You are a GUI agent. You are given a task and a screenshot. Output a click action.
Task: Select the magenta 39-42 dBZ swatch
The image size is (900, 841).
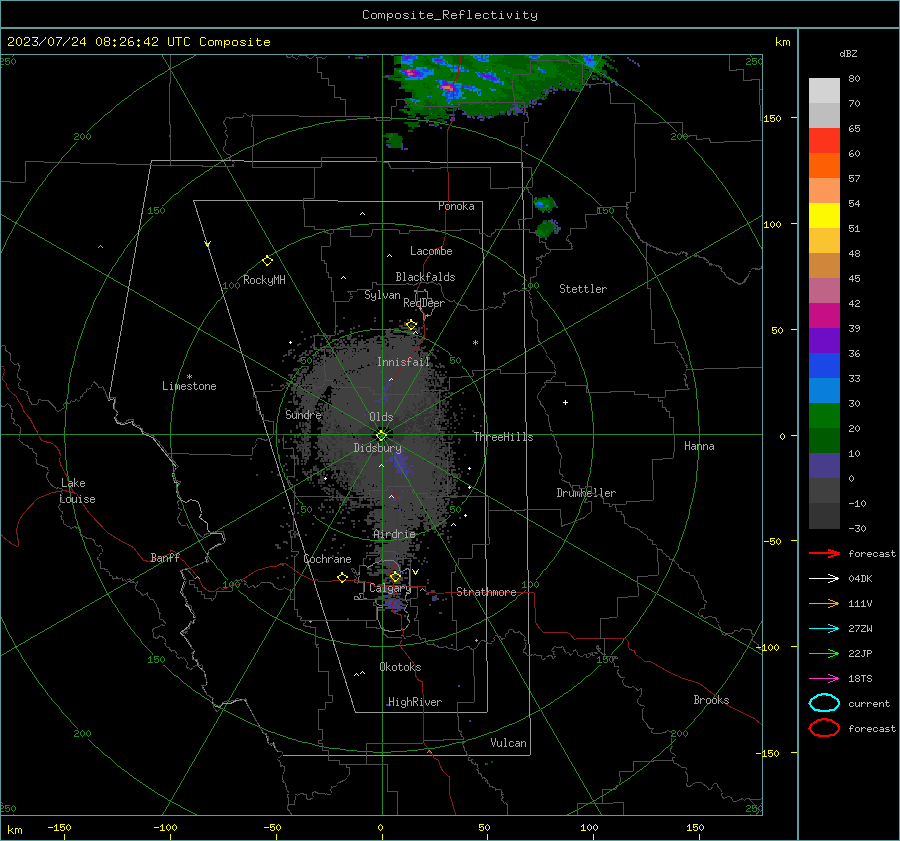pos(824,316)
